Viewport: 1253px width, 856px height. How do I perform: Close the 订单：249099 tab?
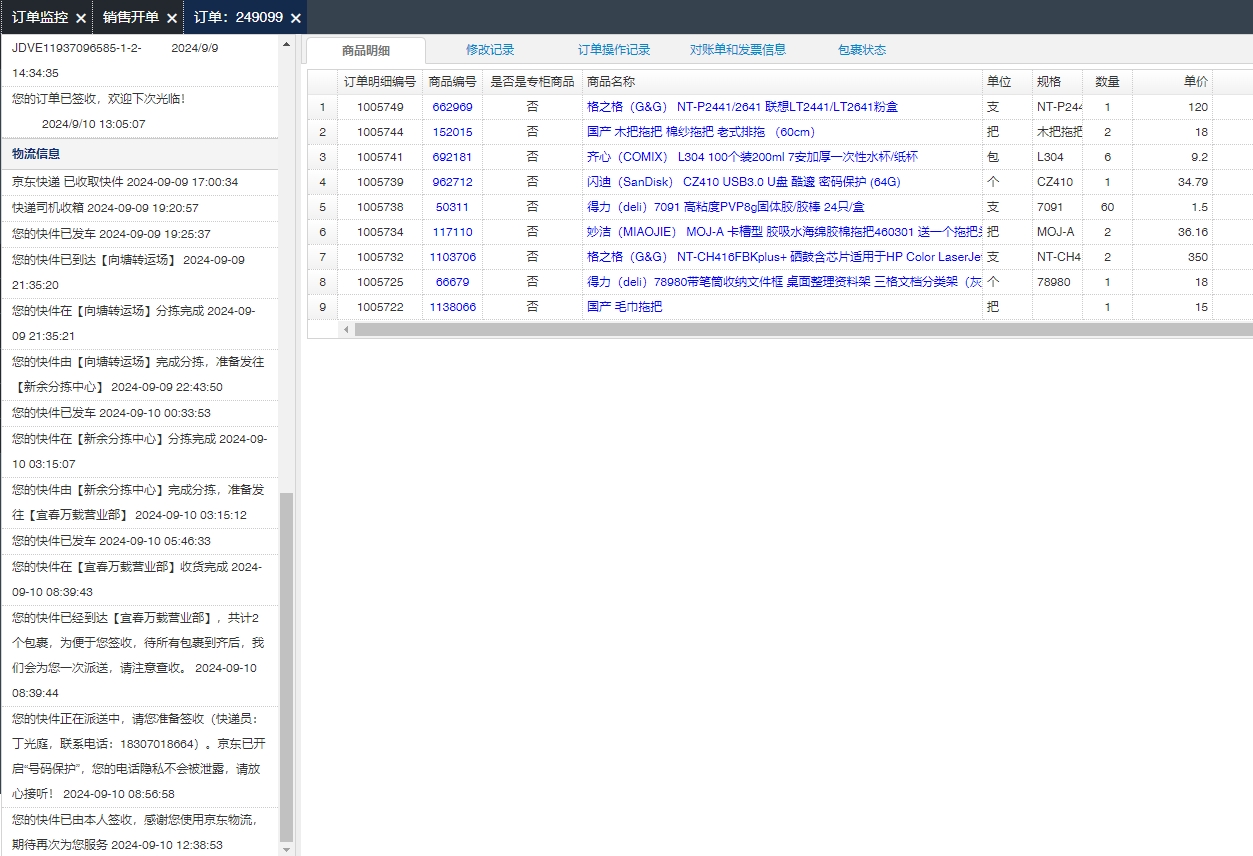pyautogui.click(x=296, y=18)
